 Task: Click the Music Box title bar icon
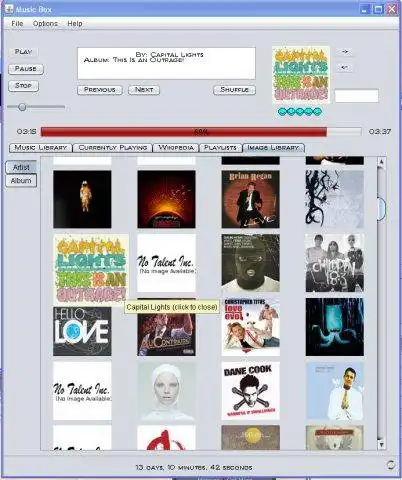coord(9,9)
